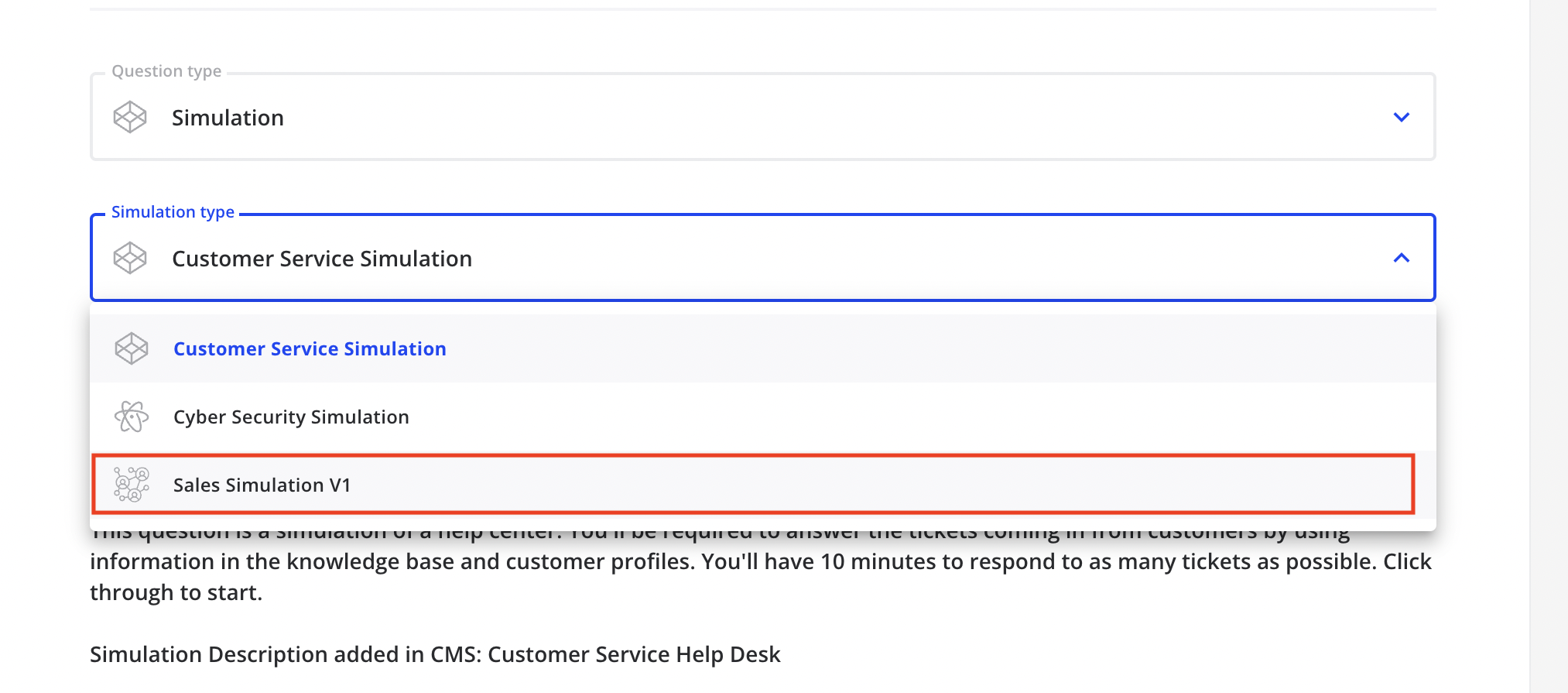Expand Question type with its down chevron
1568x693 pixels.
(1401, 117)
